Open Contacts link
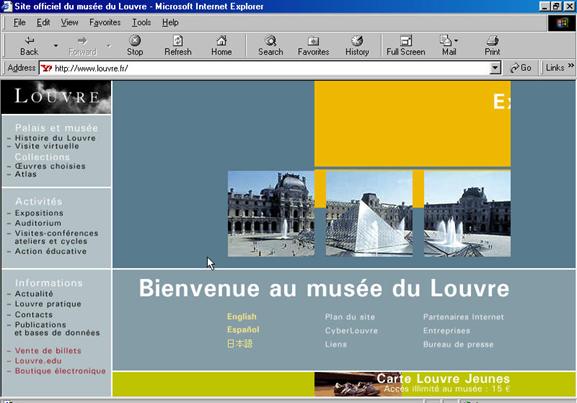The height and width of the screenshot is (403, 577). click(x=33, y=315)
